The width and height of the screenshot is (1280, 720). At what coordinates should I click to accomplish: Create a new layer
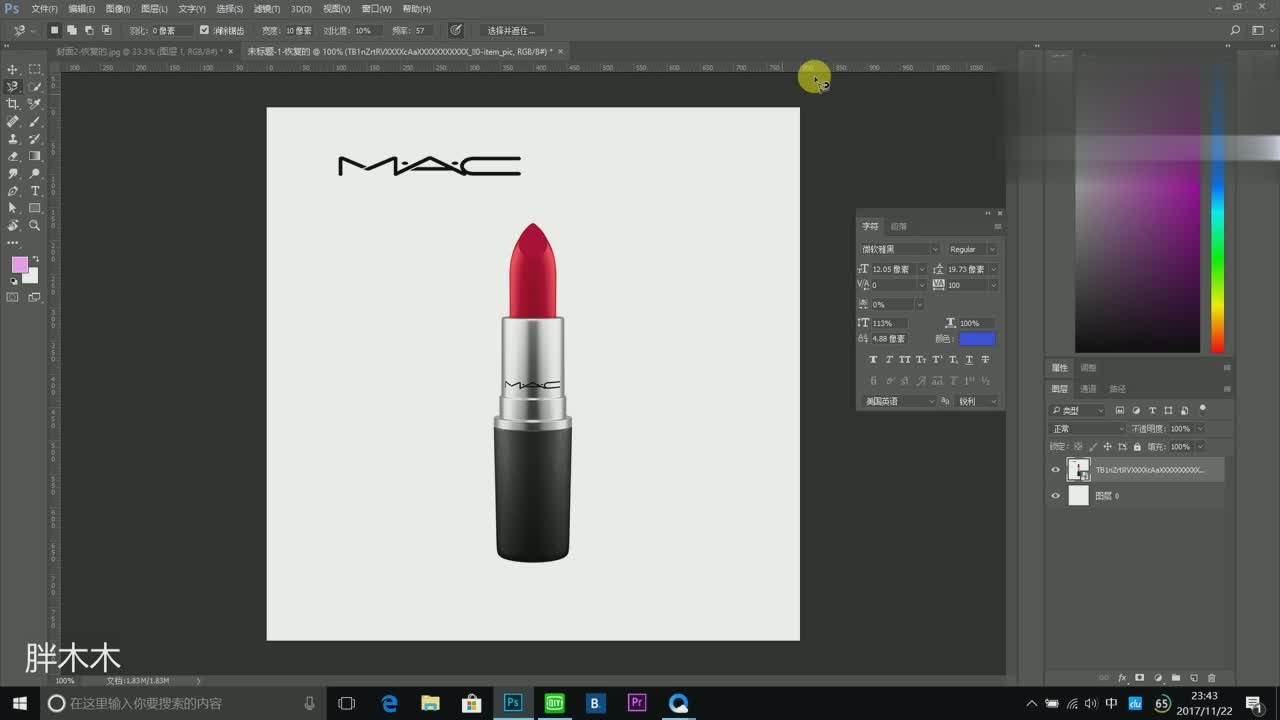(1194, 678)
